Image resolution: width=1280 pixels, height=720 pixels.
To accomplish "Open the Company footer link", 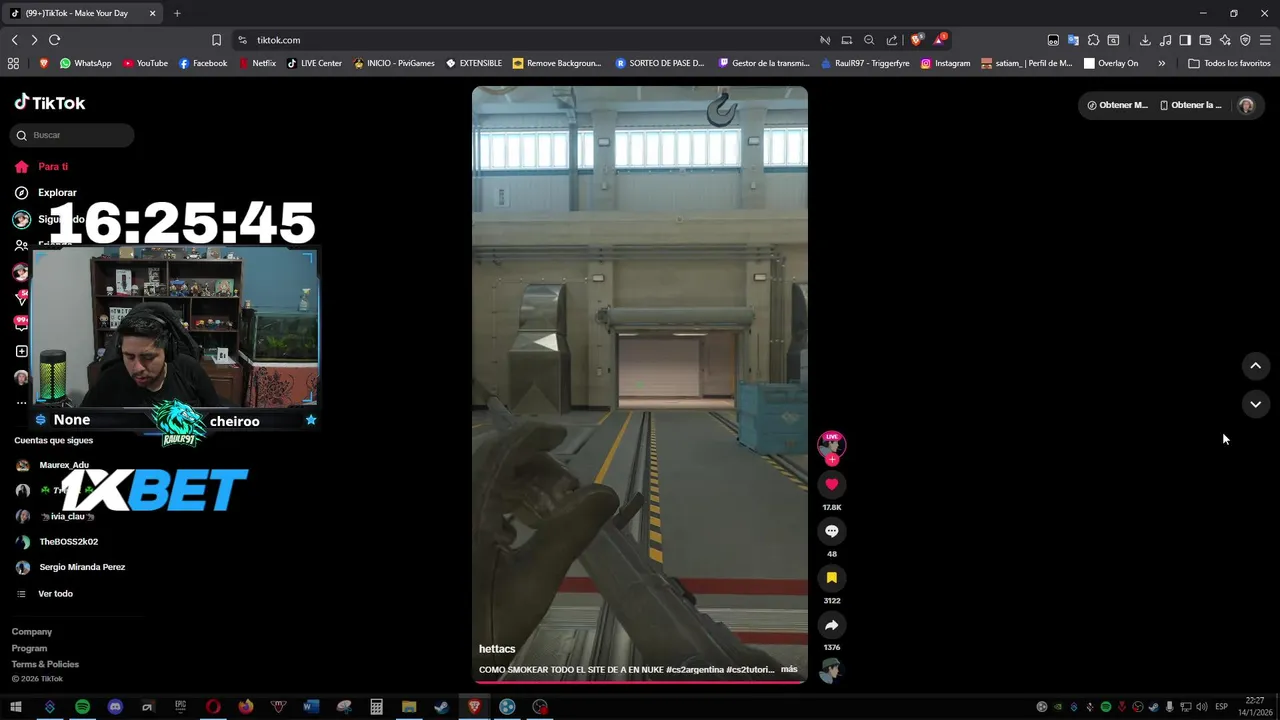I will click(x=32, y=632).
